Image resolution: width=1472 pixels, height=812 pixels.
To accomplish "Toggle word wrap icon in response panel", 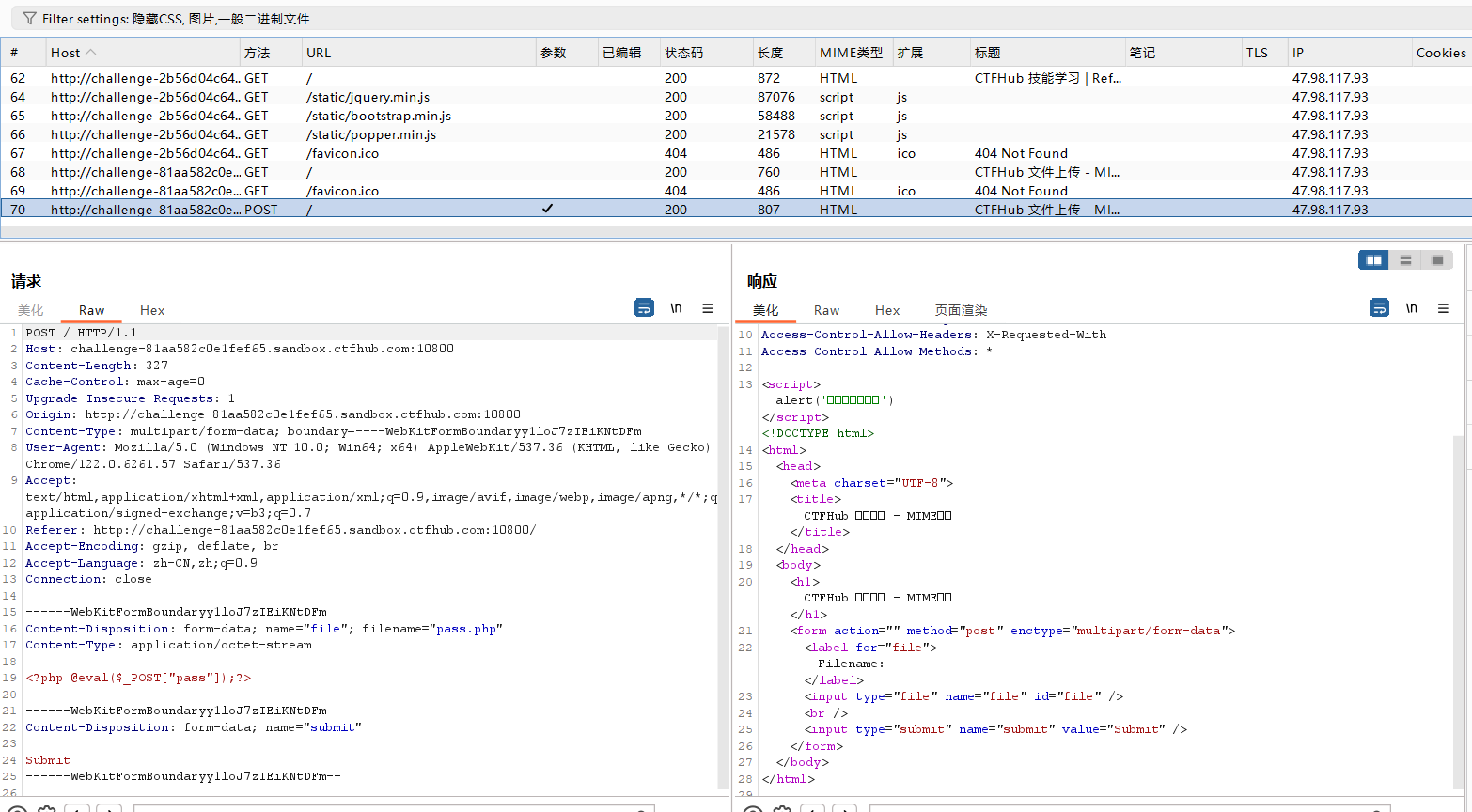I will [1379, 308].
